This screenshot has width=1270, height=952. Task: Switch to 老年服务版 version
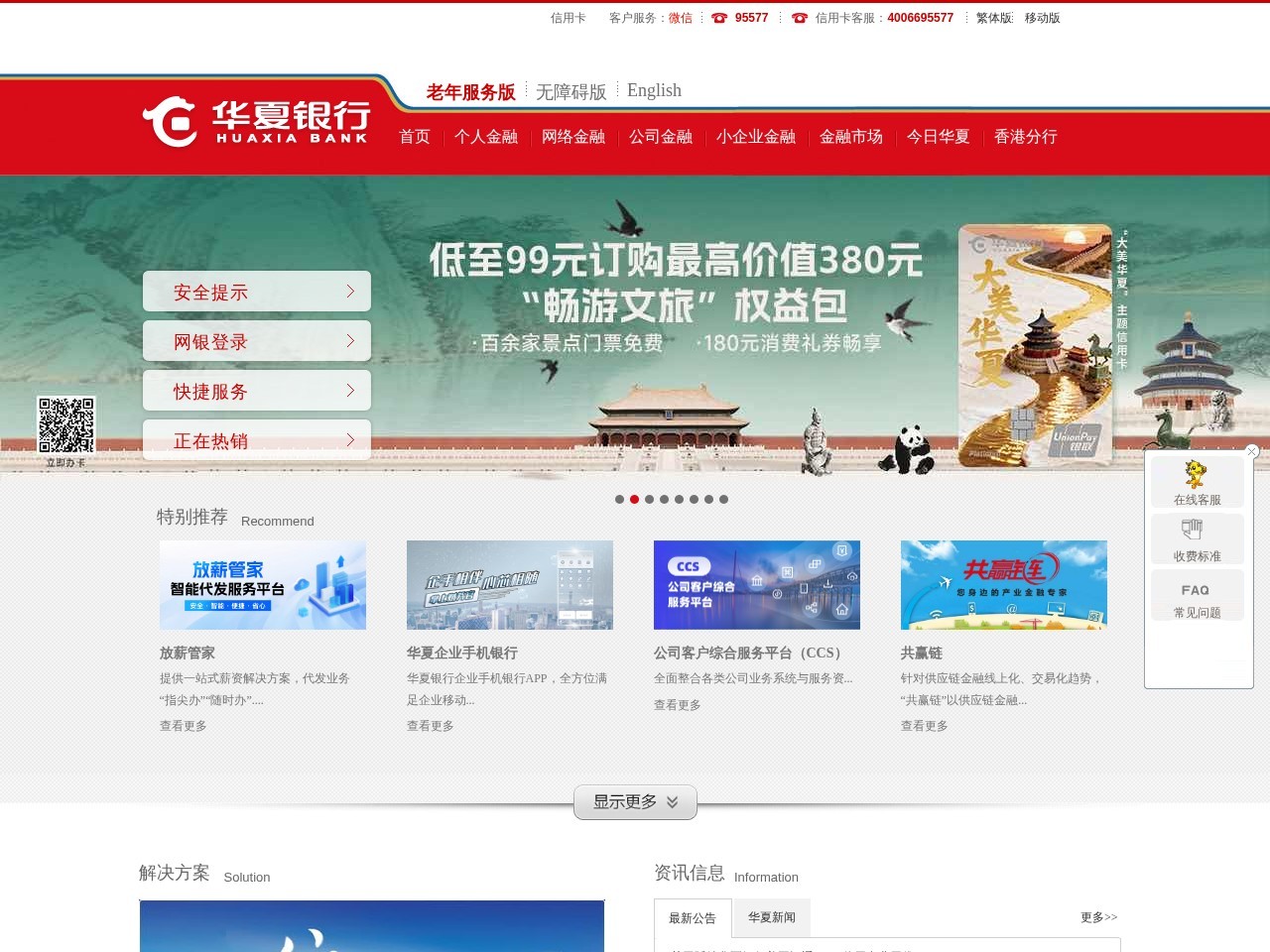point(471,92)
